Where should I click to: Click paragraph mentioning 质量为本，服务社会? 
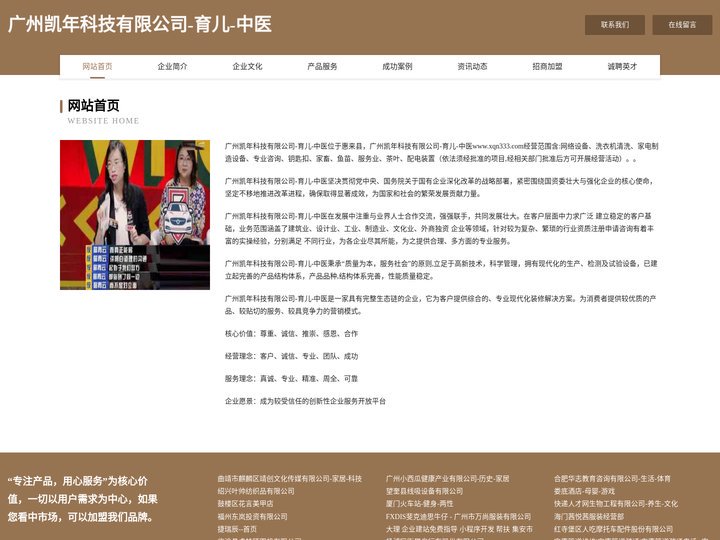441,270
